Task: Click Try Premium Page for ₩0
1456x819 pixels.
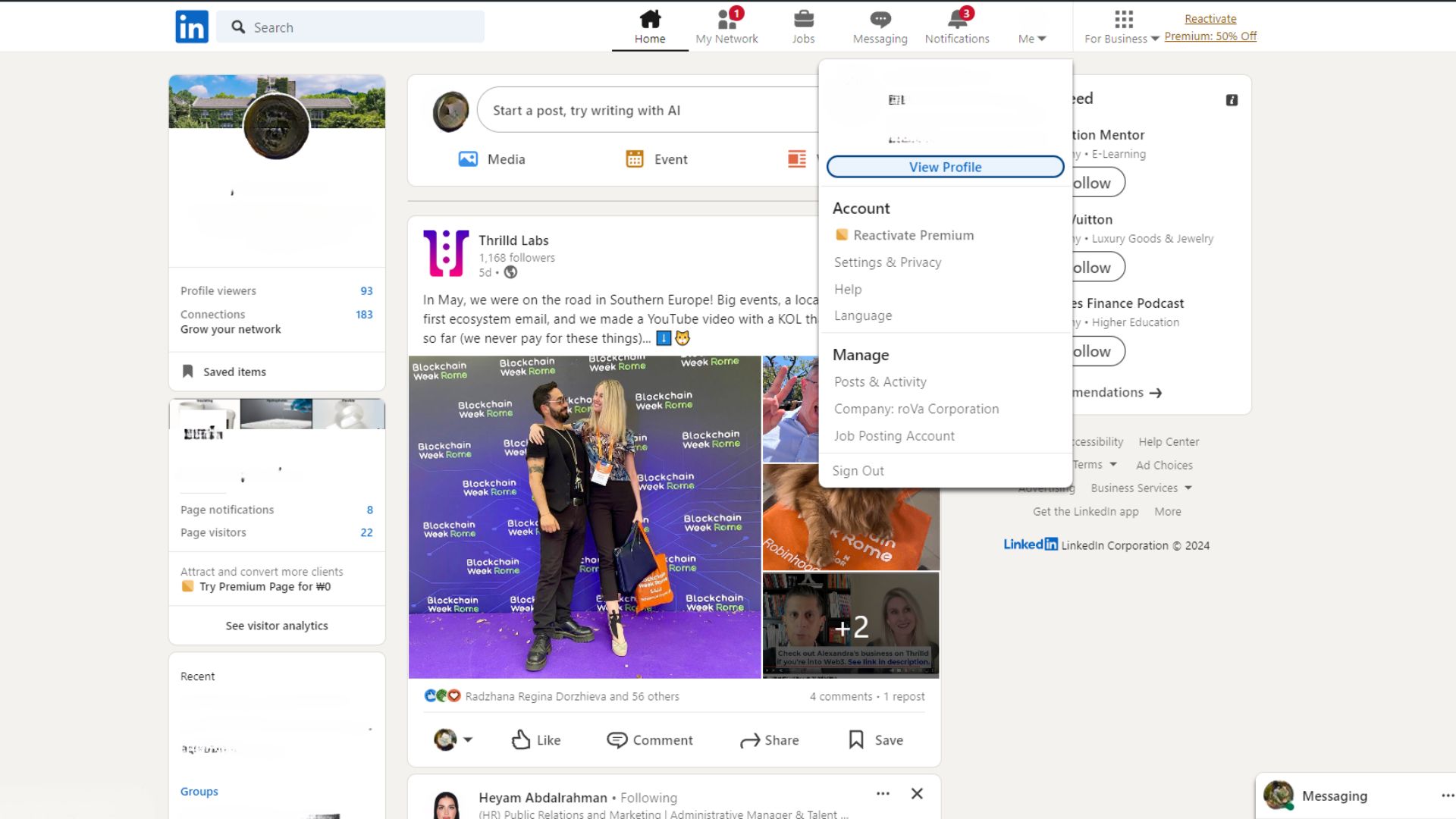Action: click(x=265, y=586)
